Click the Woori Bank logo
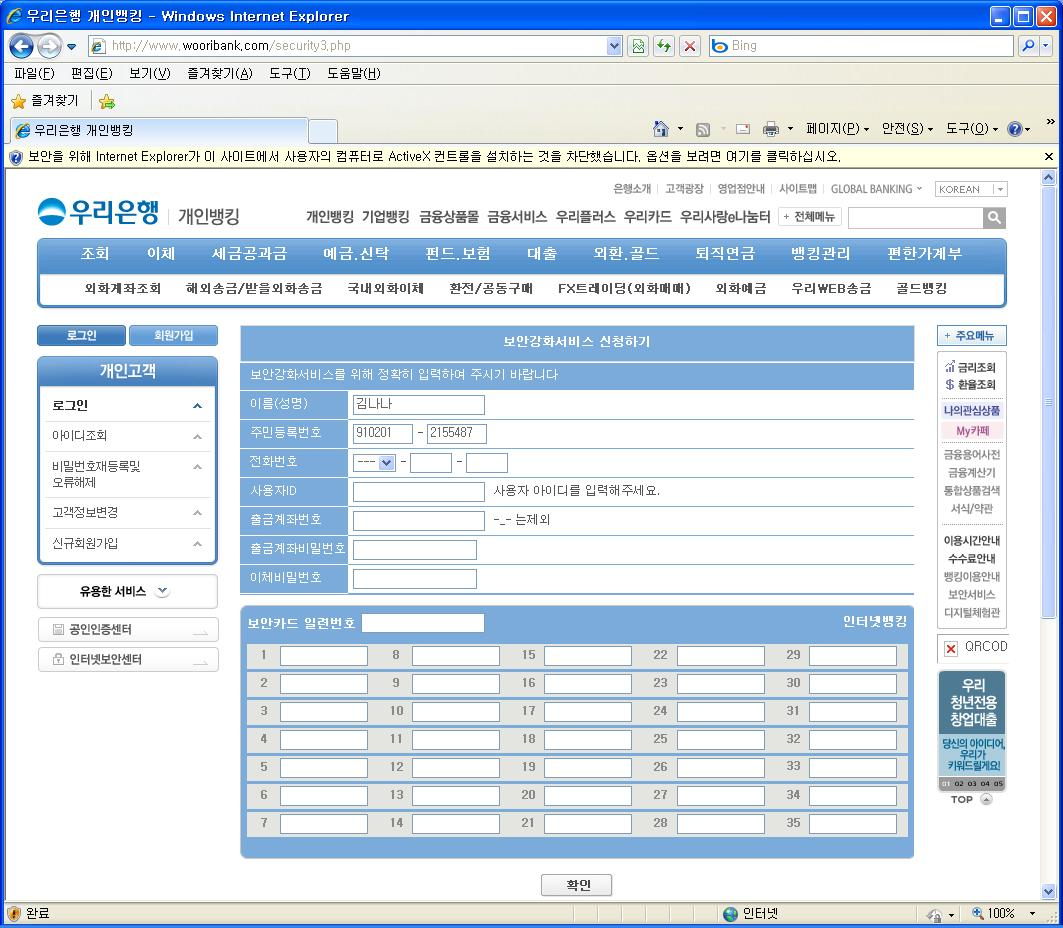The image size is (1063, 928). (x=98, y=212)
